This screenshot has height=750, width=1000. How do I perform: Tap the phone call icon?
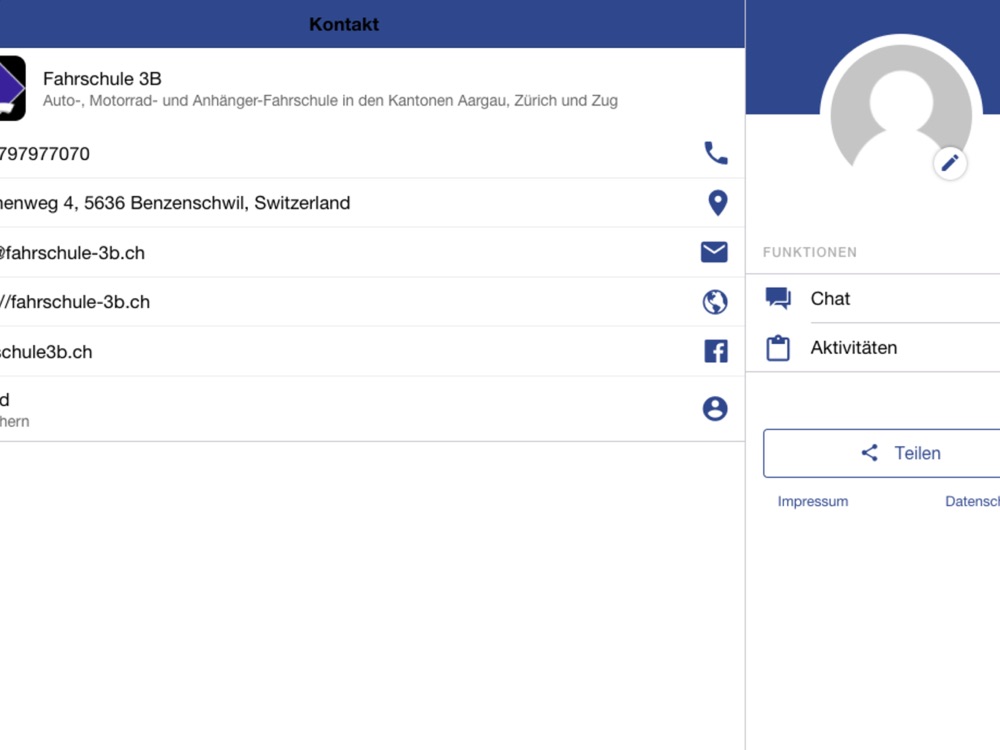pyautogui.click(x=716, y=153)
